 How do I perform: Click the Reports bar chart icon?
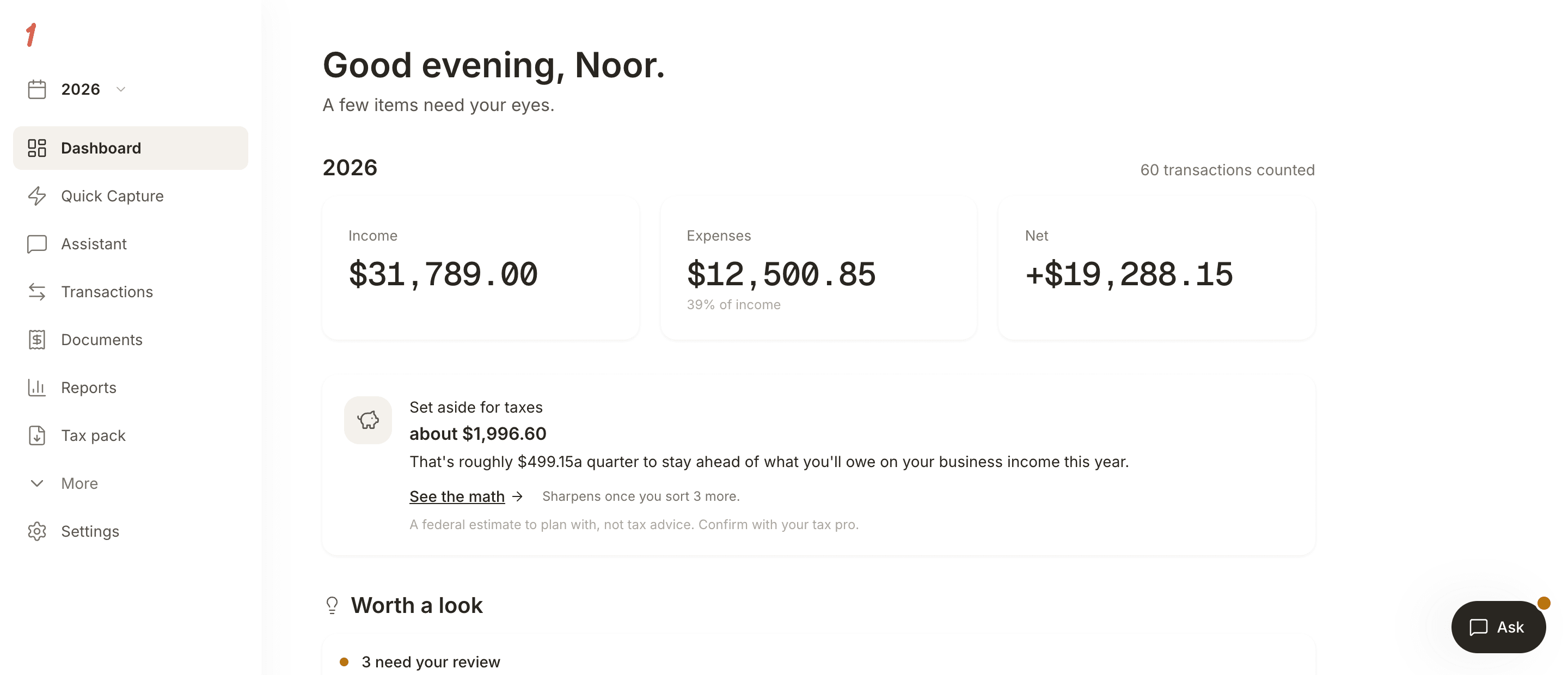(x=37, y=388)
